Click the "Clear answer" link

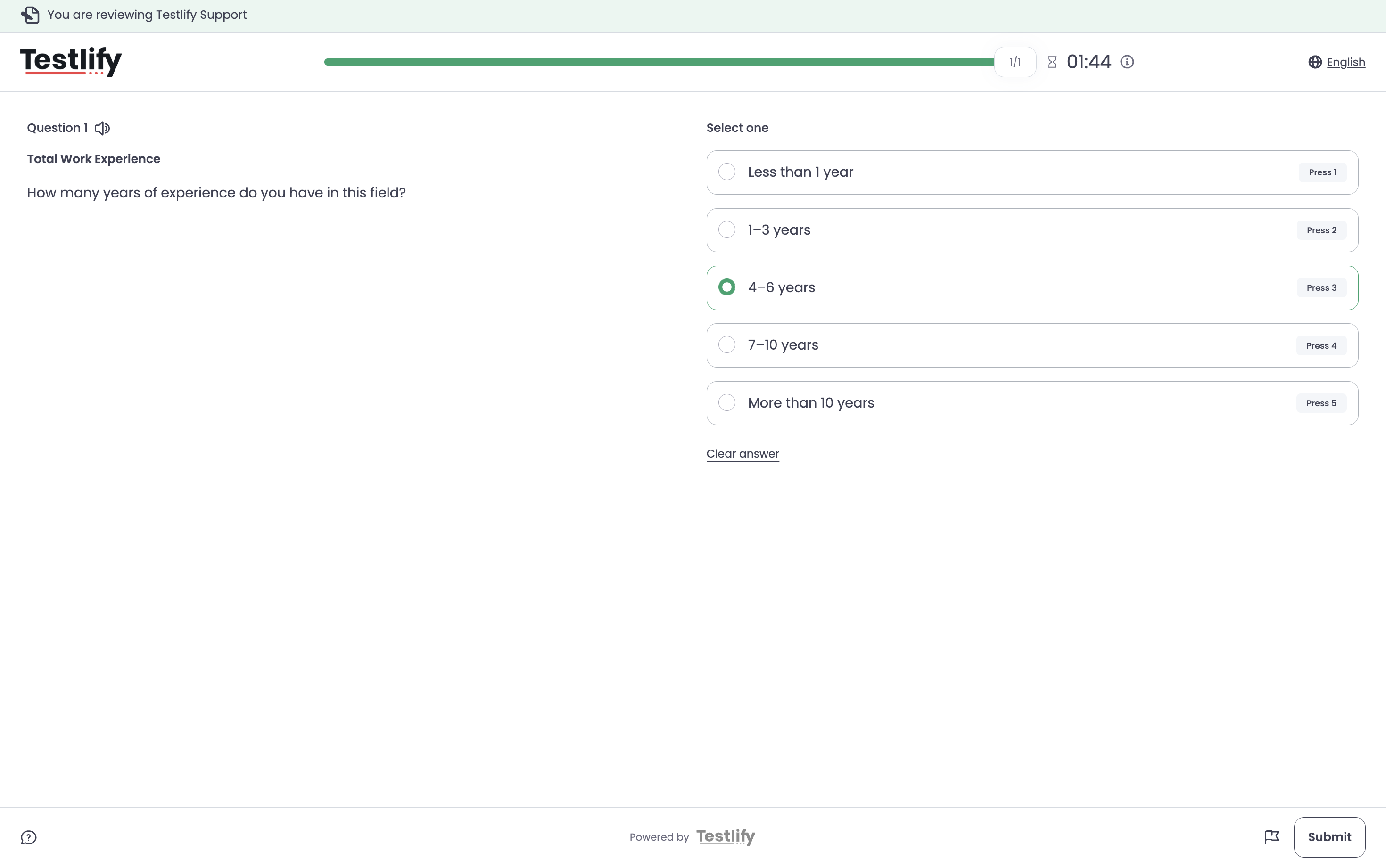(x=742, y=453)
